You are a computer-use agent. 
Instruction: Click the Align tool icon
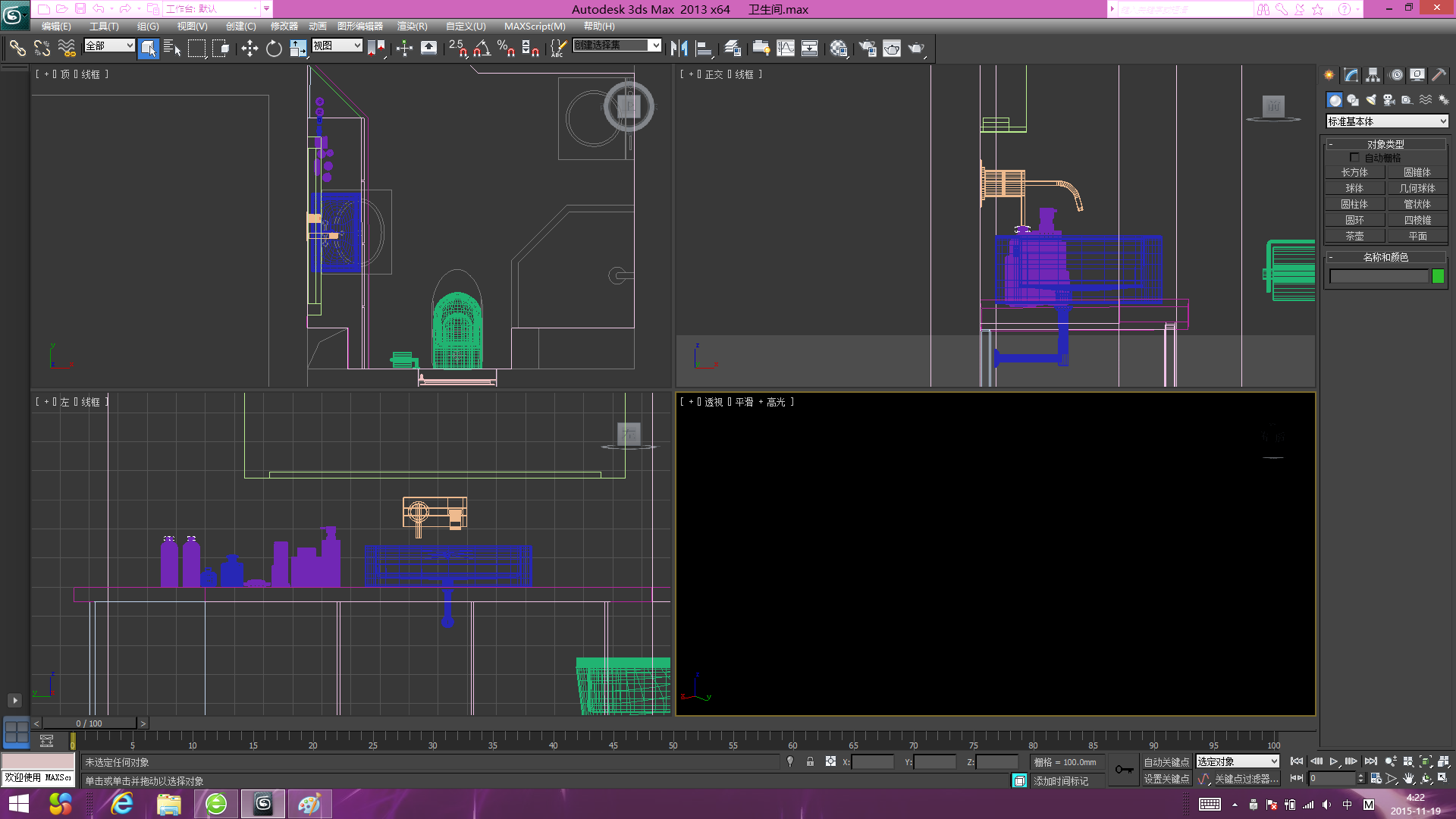click(x=704, y=49)
